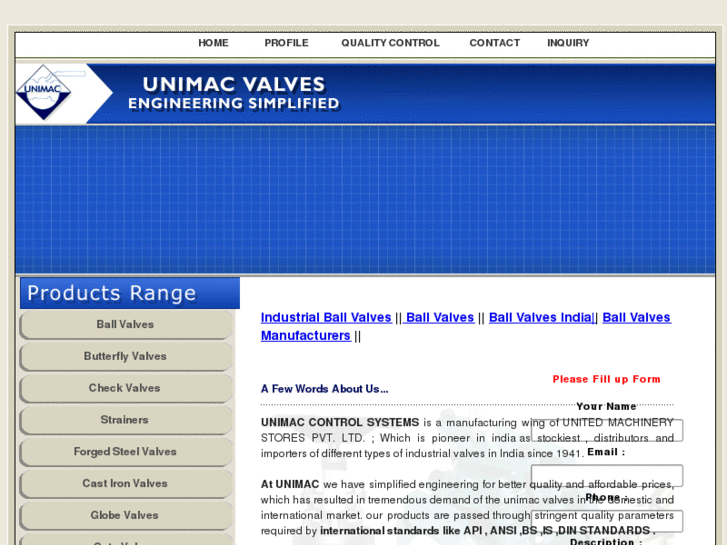
Task: Select Butterfly Valves in Products Range
Action: click(x=126, y=356)
